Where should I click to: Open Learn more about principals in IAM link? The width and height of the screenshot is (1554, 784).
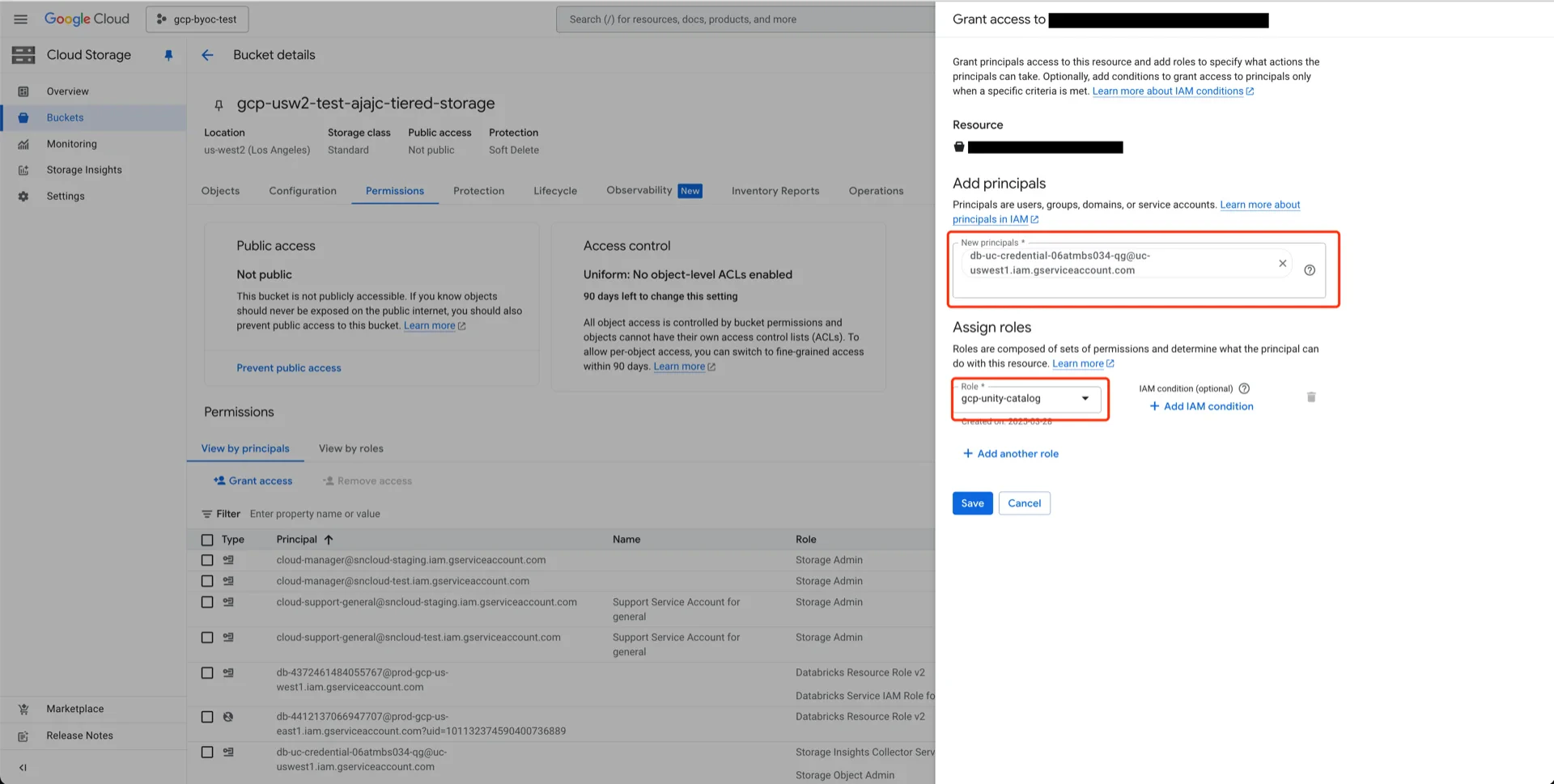[x=1127, y=212]
